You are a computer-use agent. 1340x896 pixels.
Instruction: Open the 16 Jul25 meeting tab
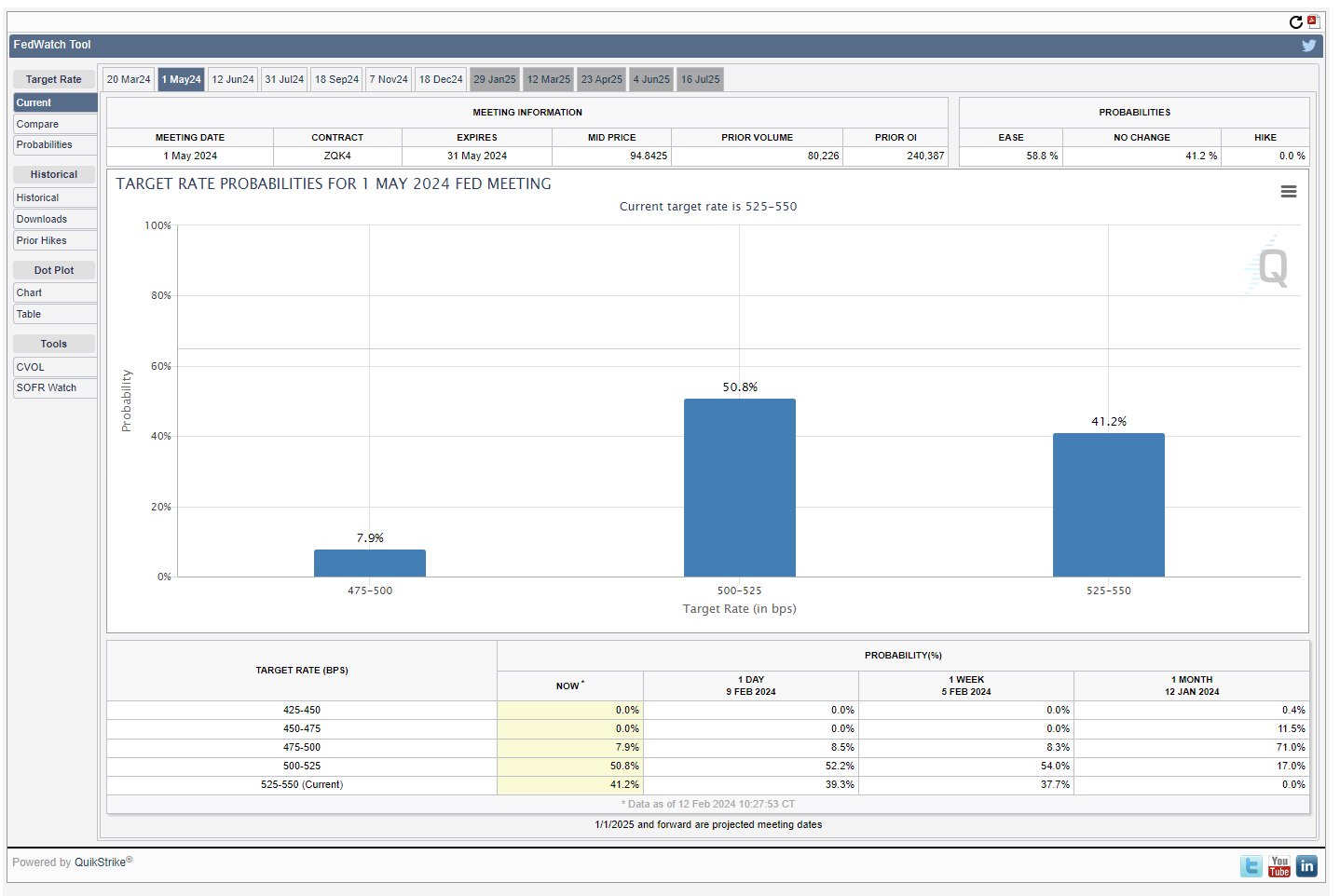(700, 80)
